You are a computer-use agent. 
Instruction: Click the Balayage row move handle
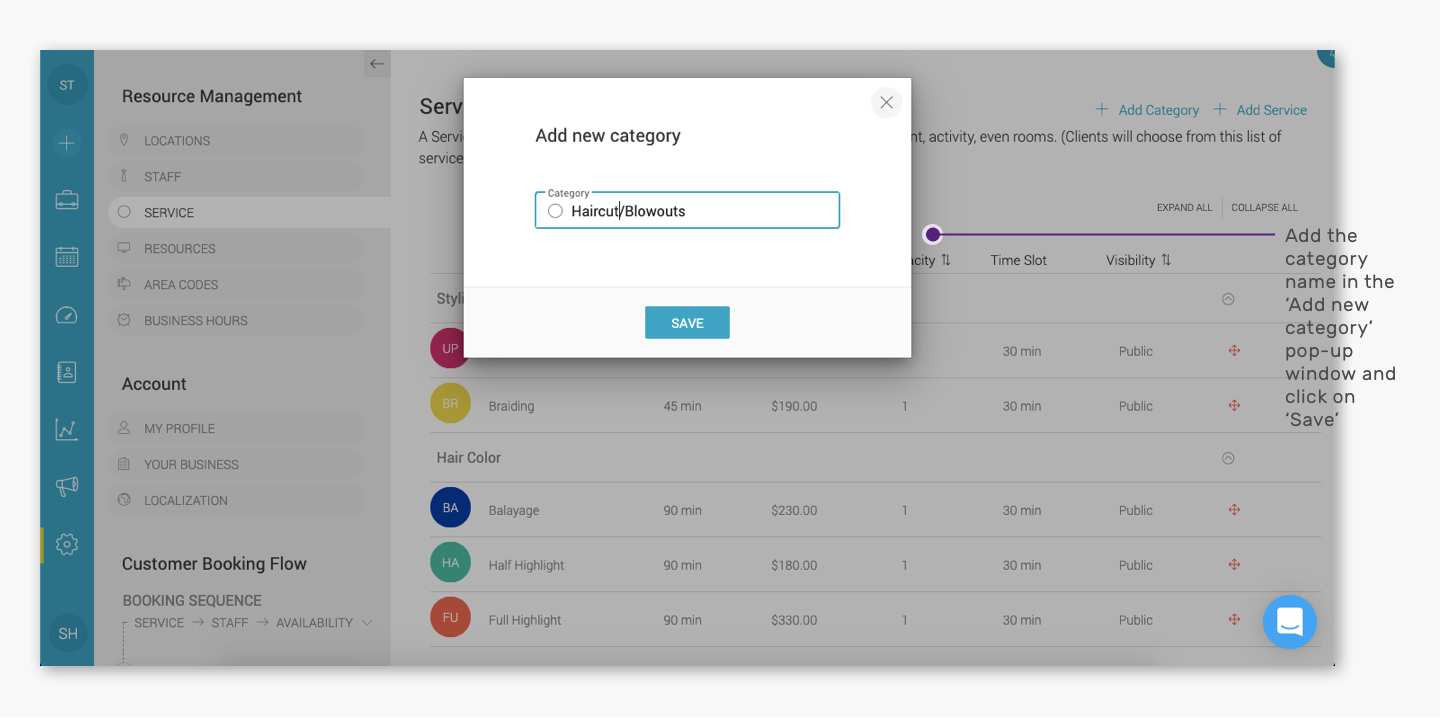click(x=1234, y=510)
